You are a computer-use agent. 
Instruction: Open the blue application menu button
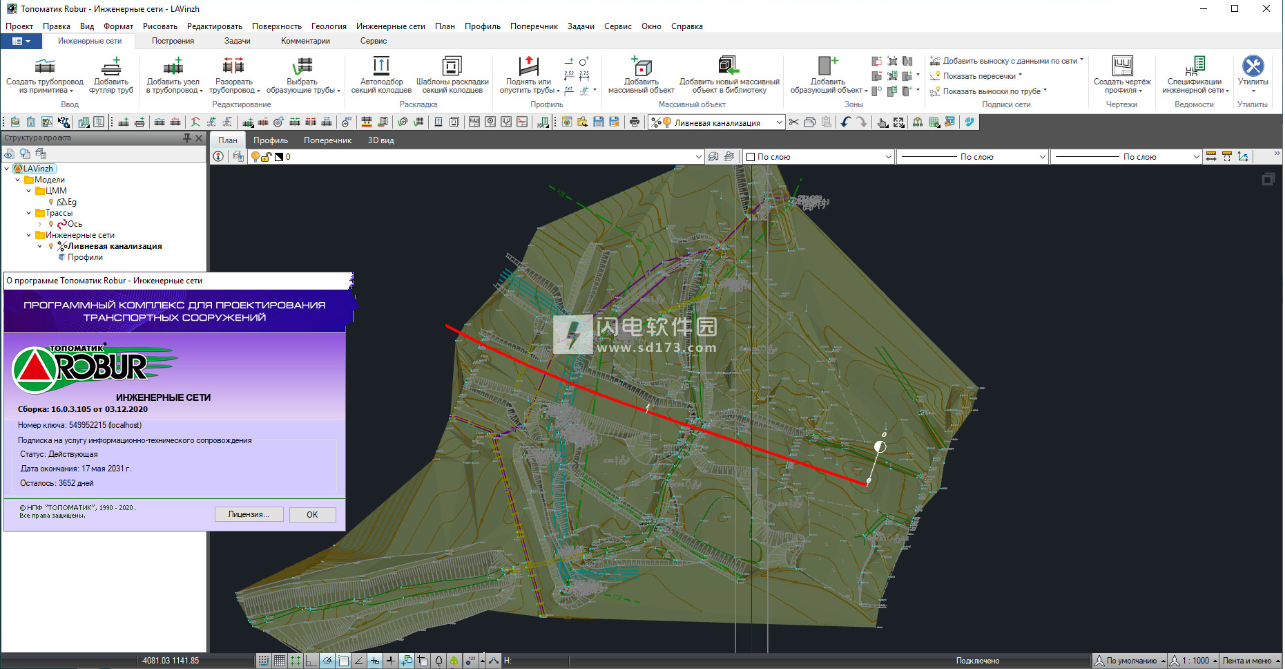(19, 42)
